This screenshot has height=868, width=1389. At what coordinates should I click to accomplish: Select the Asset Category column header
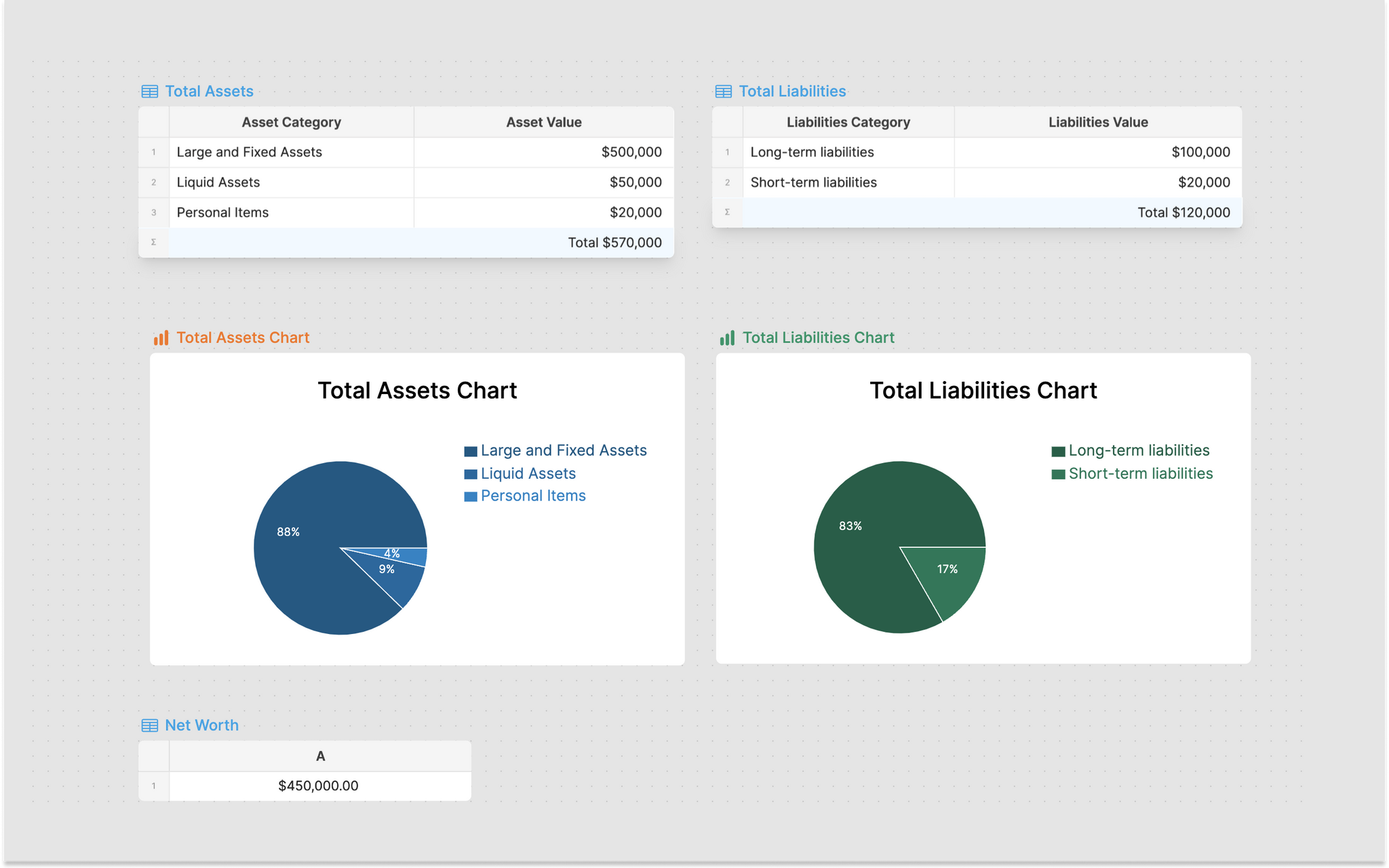coord(292,122)
